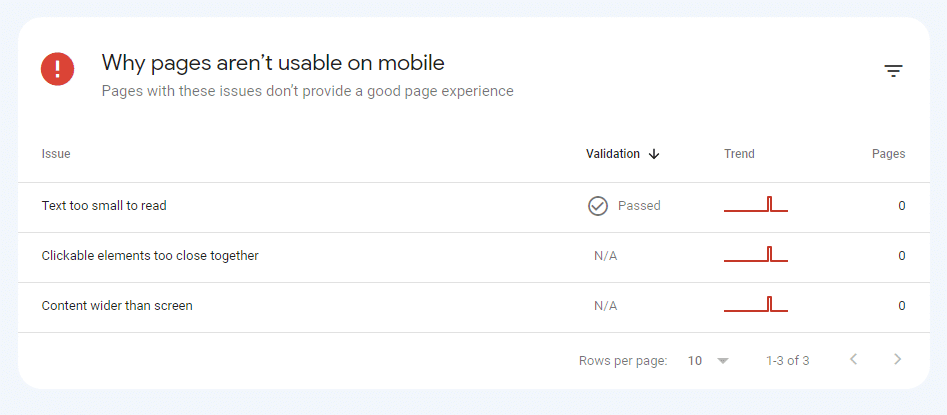
Task: Click page count for Content wider than screen
Action: pos(901,306)
